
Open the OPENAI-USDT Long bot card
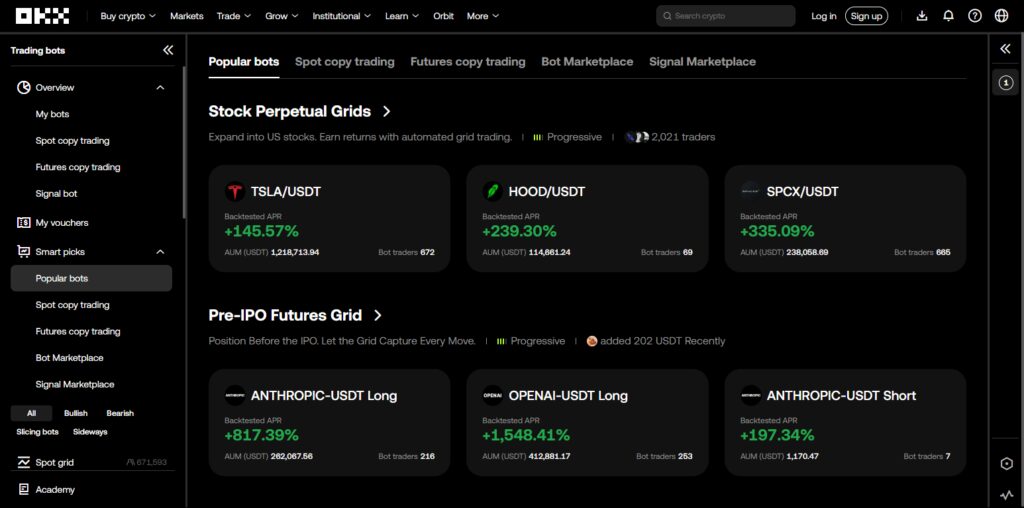pyautogui.click(x=587, y=422)
